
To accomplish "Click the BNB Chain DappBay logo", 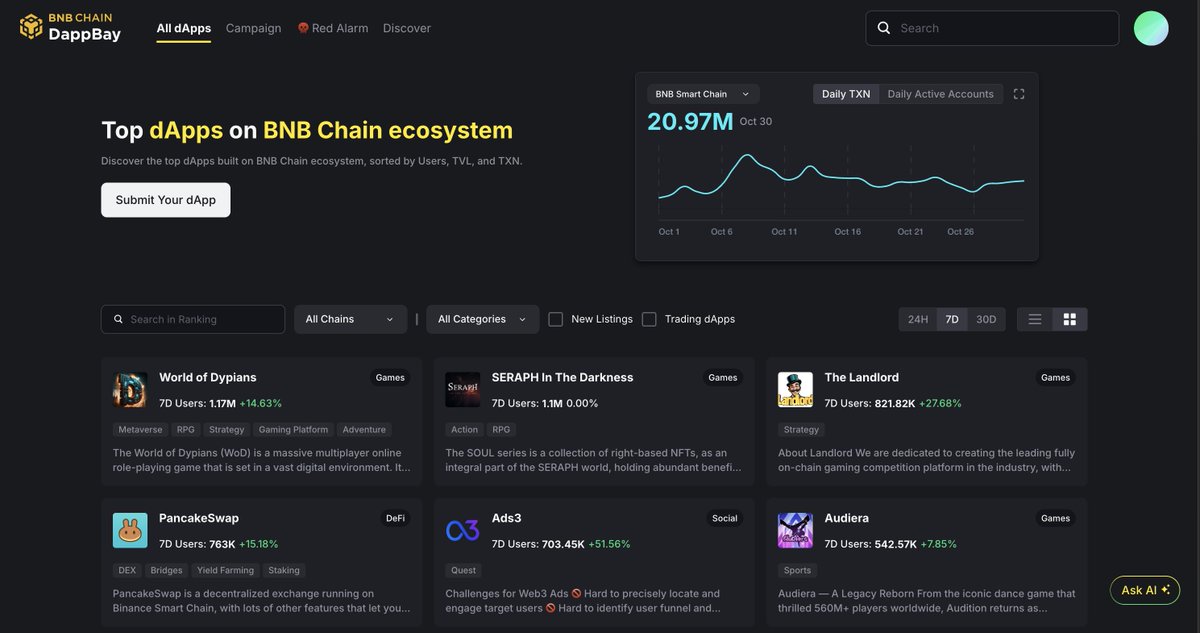I will [x=71, y=28].
